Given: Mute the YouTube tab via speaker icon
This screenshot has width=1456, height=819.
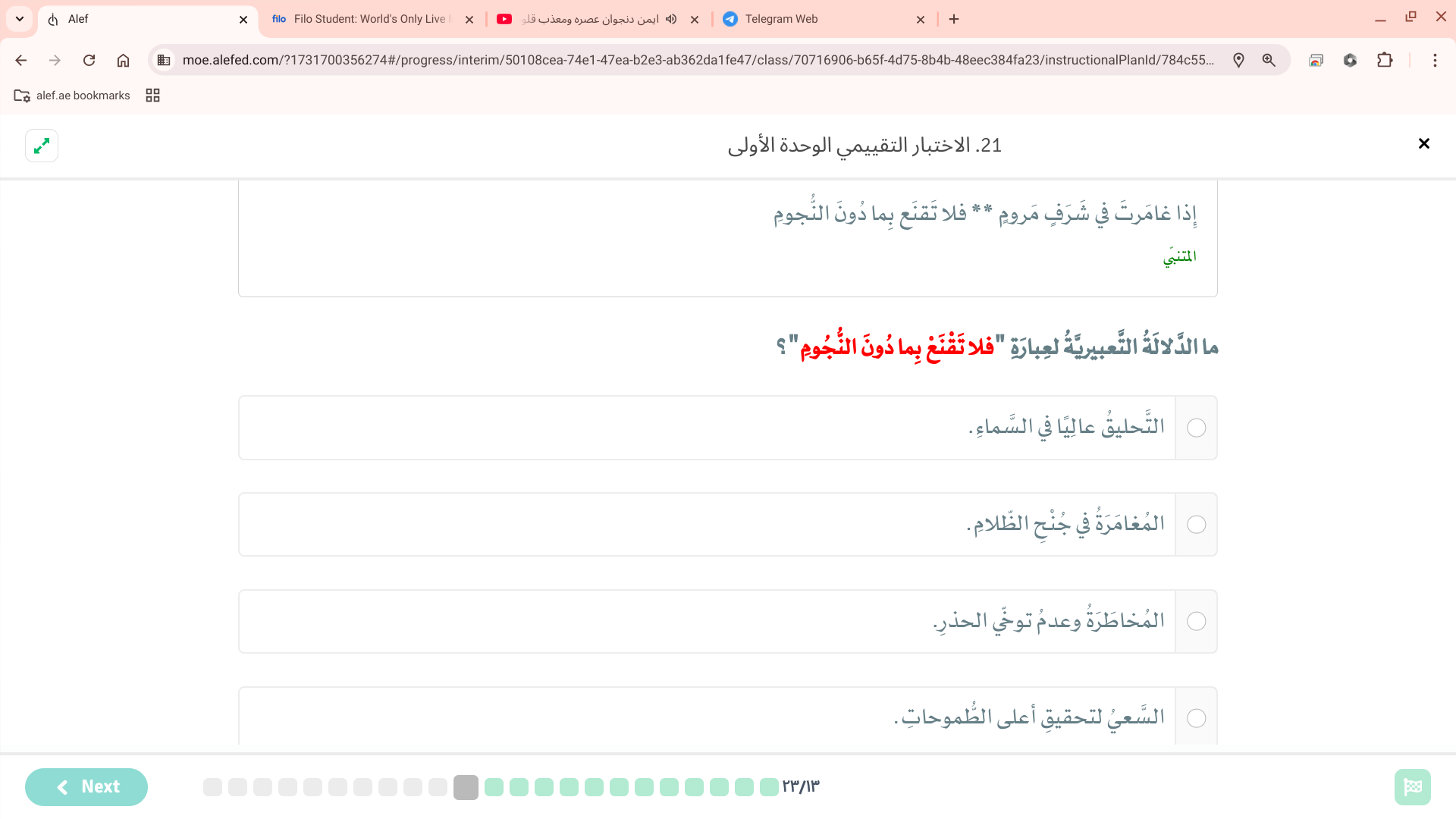Looking at the screenshot, I should (x=671, y=19).
